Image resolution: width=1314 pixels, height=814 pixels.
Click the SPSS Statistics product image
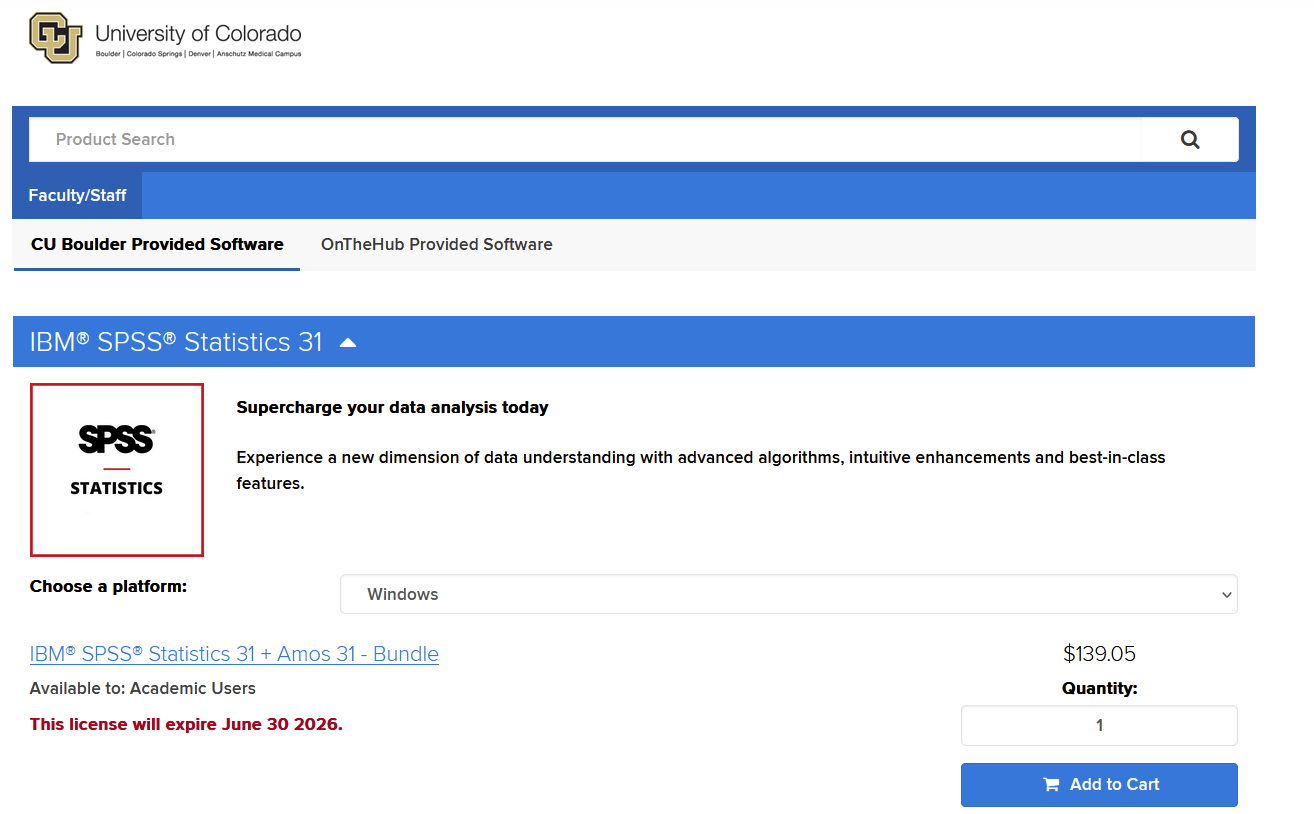click(117, 470)
